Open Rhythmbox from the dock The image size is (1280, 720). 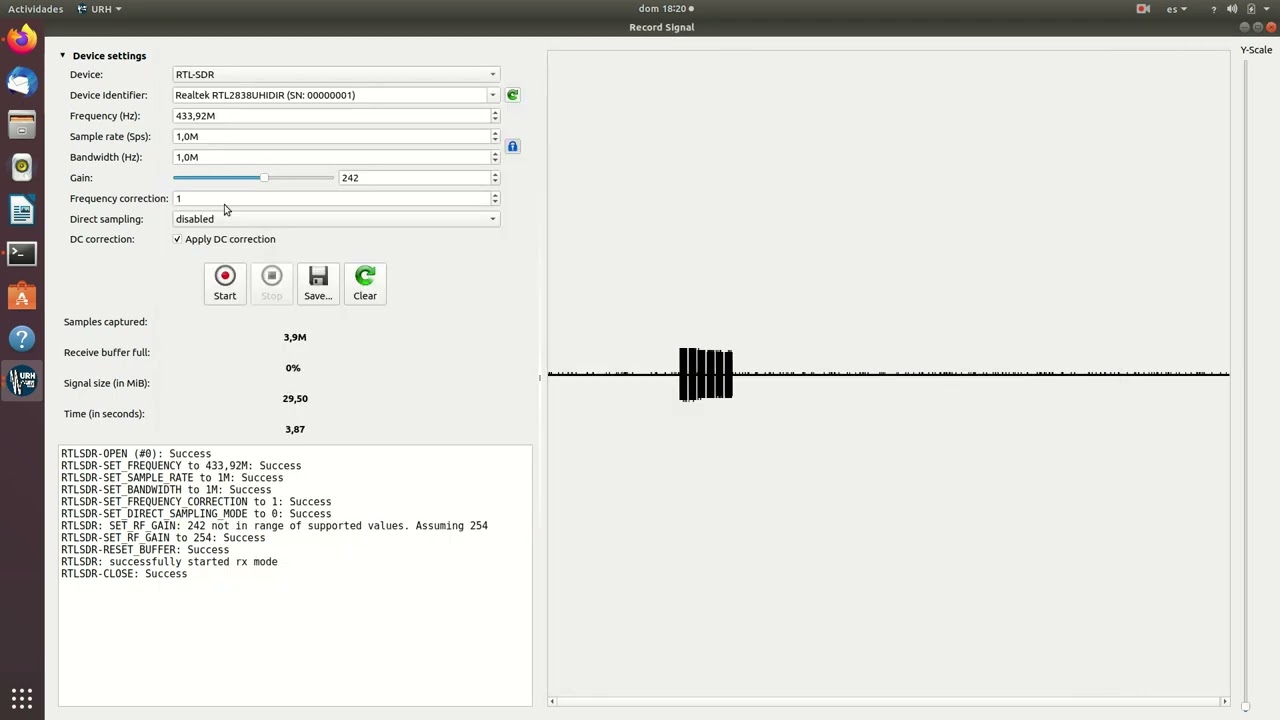[x=22, y=167]
